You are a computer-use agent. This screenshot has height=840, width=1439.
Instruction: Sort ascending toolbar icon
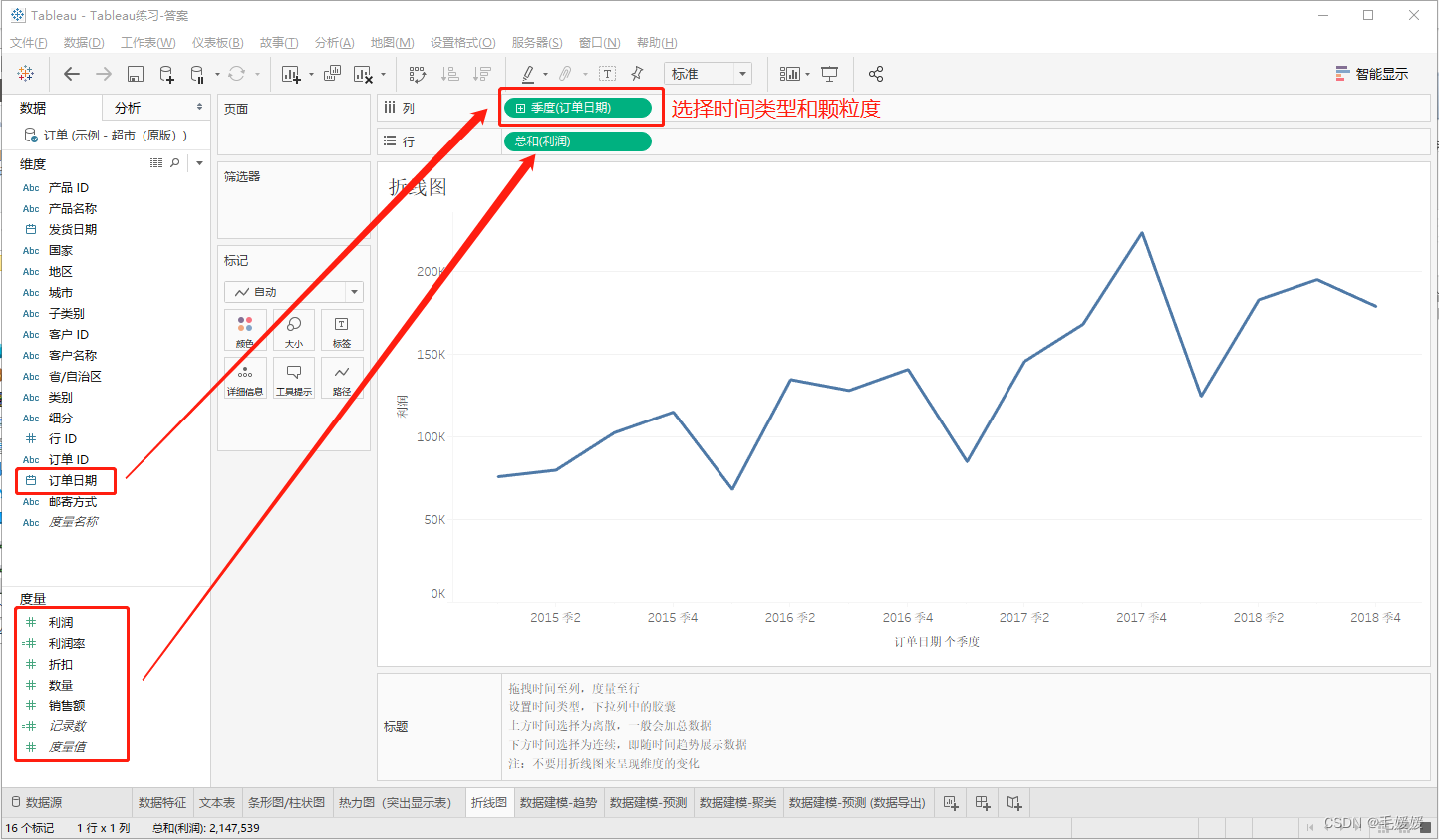[x=449, y=74]
